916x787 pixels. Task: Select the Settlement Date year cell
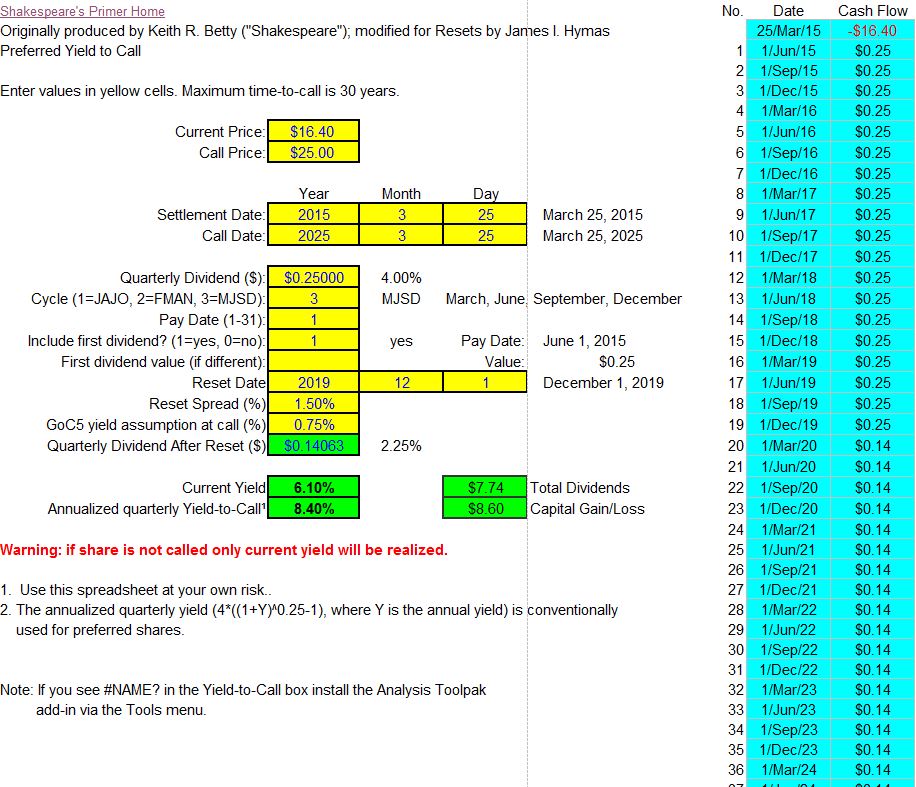(313, 215)
